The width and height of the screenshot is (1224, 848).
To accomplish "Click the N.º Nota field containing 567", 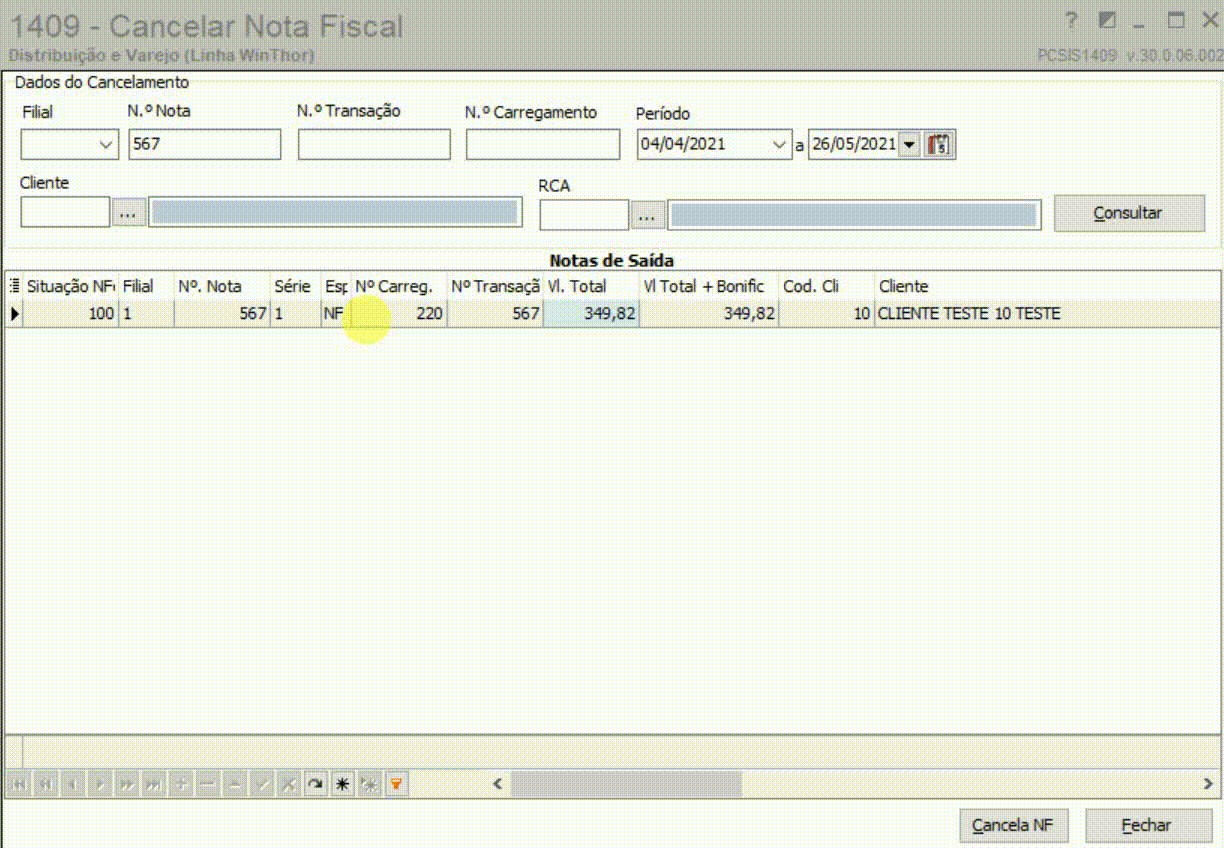I will pyautogui.click(x=205, y=145).
